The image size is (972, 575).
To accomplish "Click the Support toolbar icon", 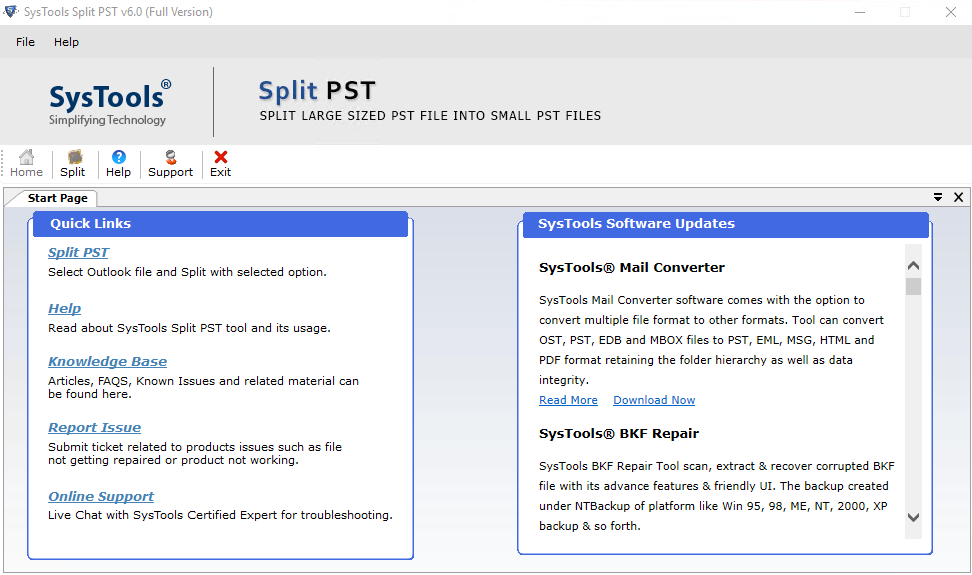I will [170, 163].
